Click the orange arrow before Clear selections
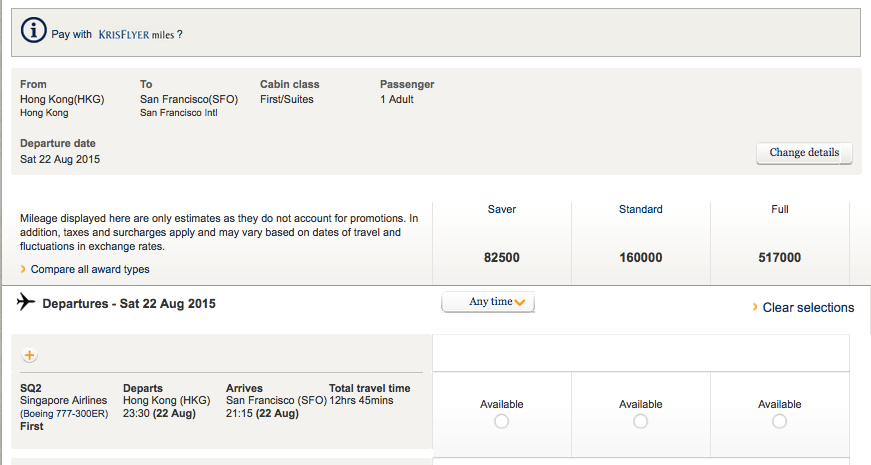871x465 pixels. tap(755, 307)
